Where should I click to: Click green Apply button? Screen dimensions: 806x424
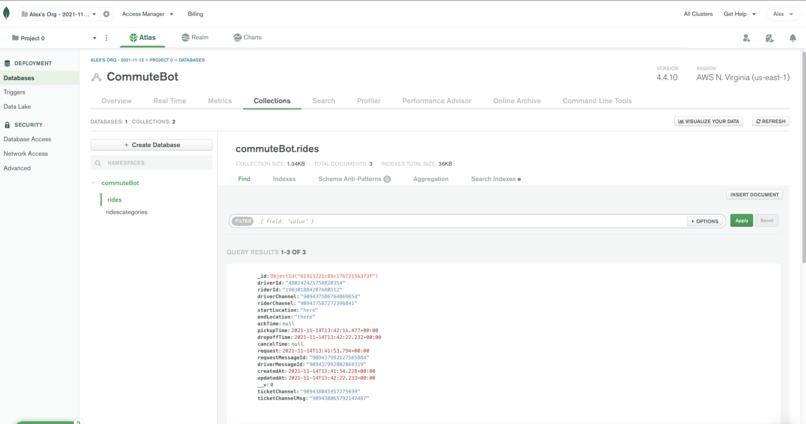point(742,220)
